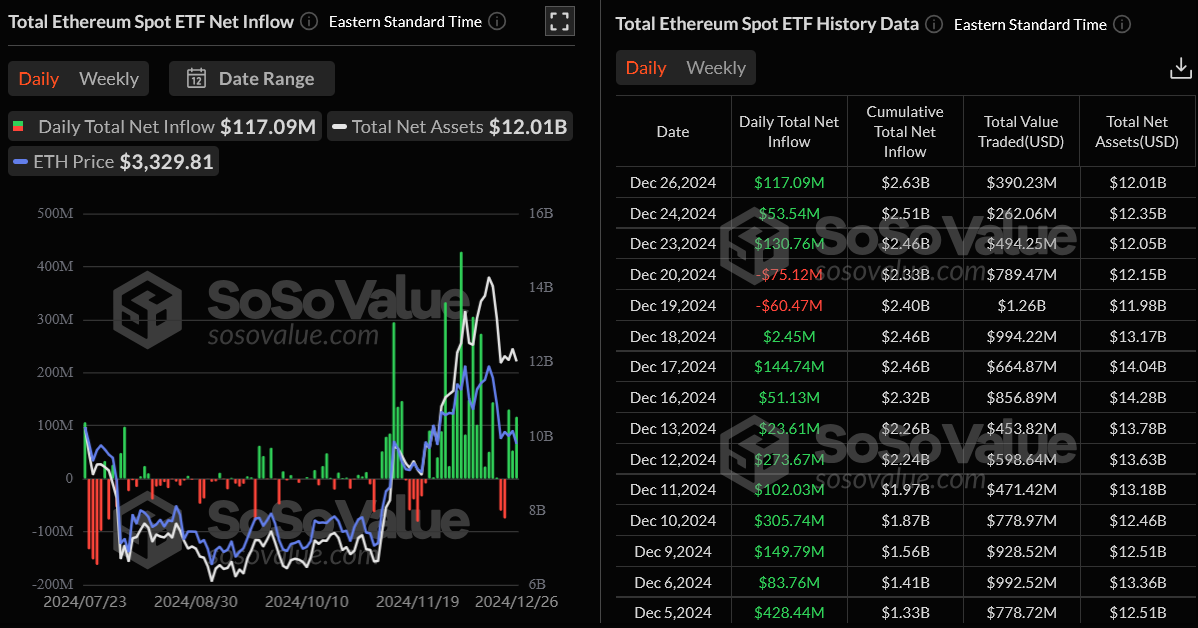
Task: Click the Total Value Traded(USD) column header
Action: coord(1022,131)
